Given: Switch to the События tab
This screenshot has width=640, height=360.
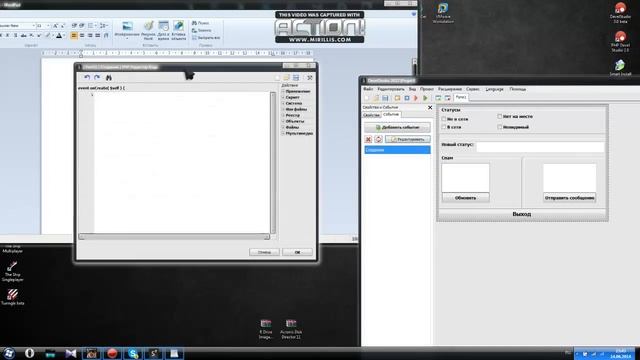Looking at the screenshot, I should [391, 115].
